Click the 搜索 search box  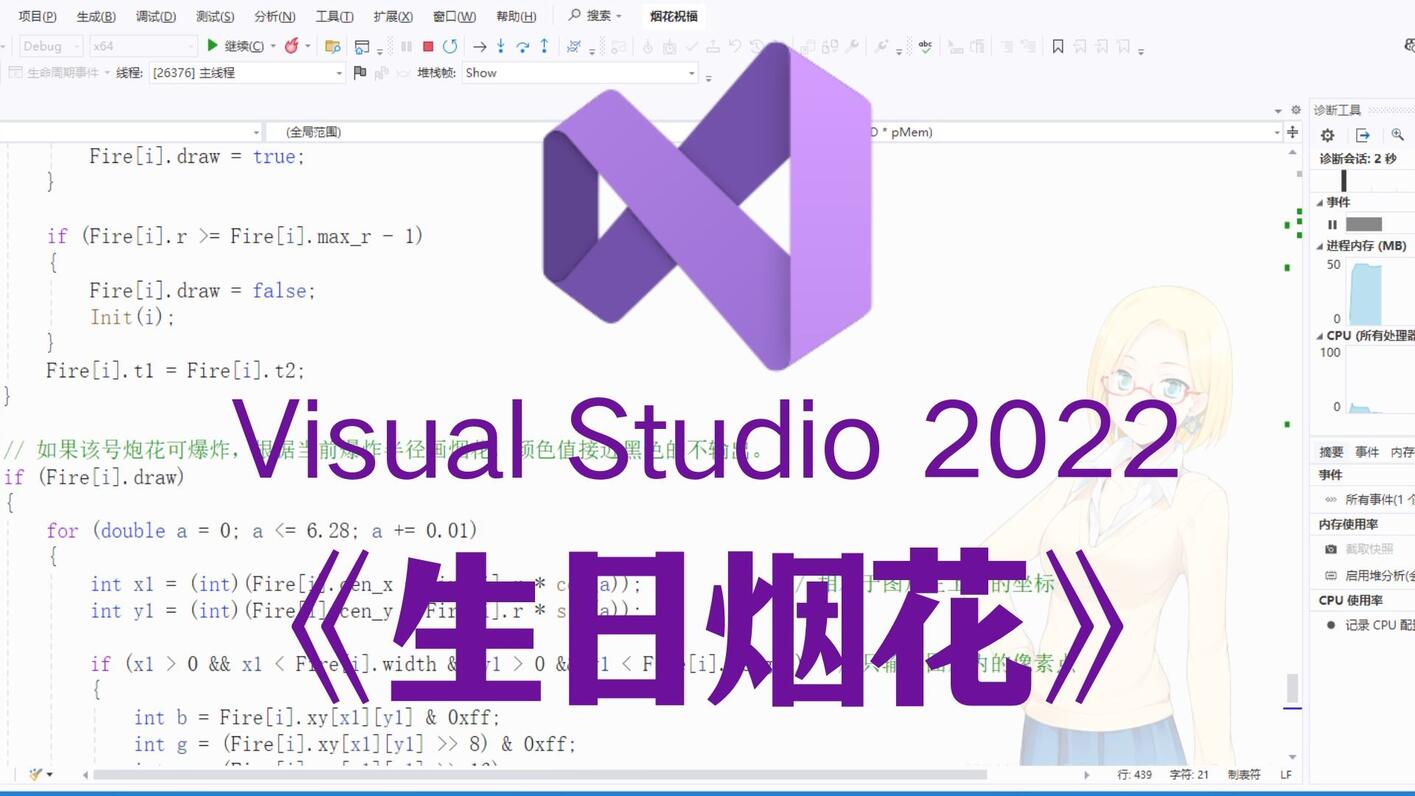[x=594, y=16]
